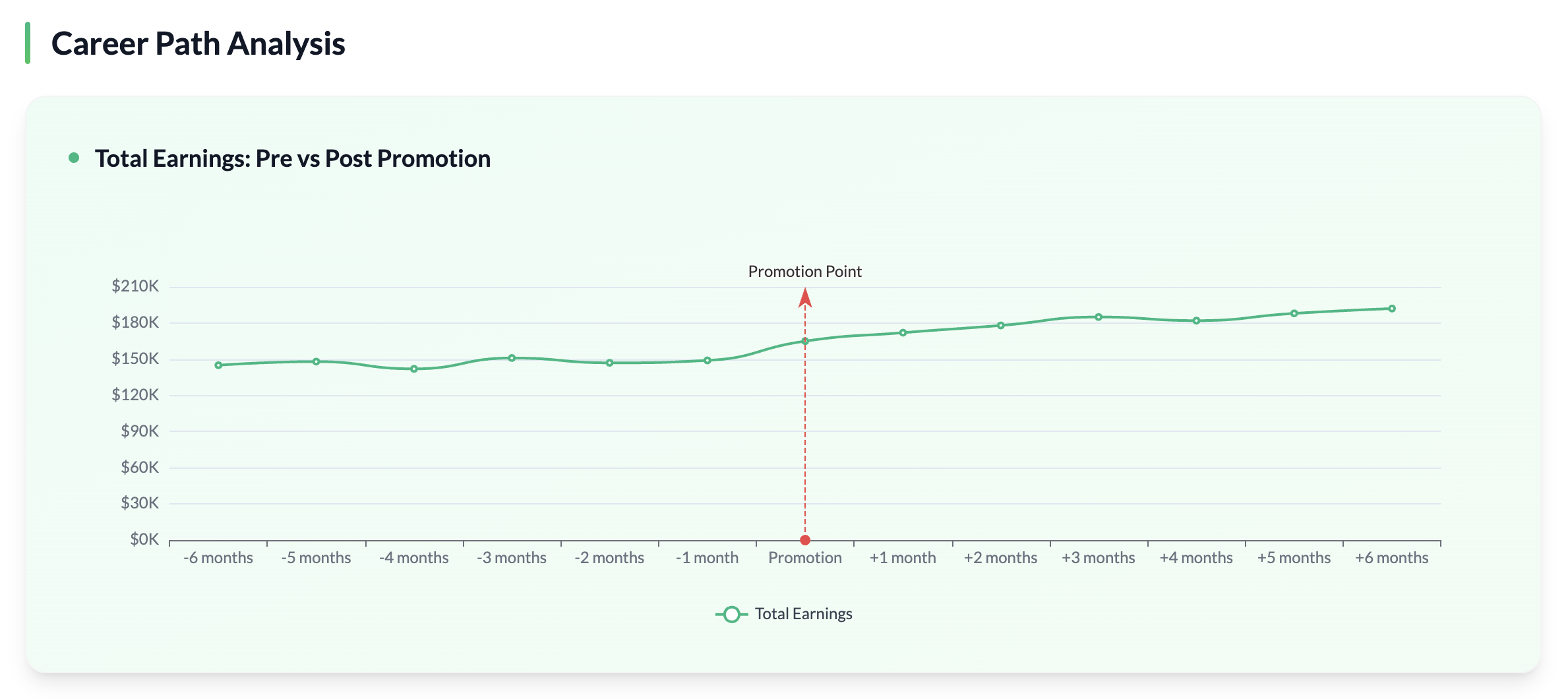Click the +6 months x-axis label
The image size is (1568, 699).
1392,558
